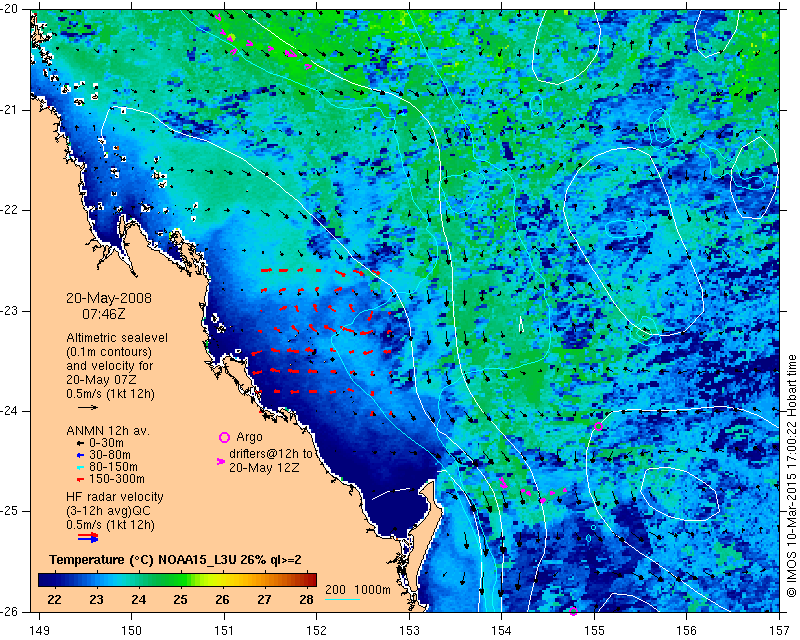Click the "0-30m" depth label
This screenshot has width=800, height=640.
pos(106,442)
